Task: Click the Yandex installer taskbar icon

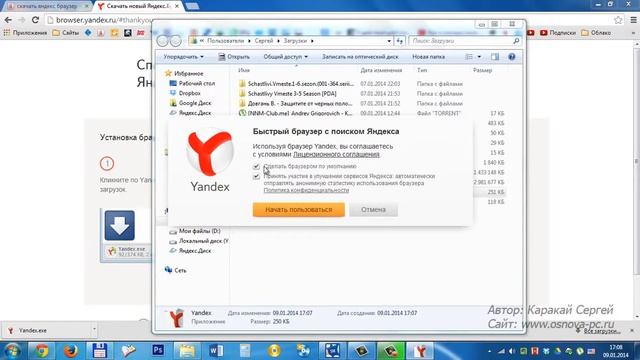Action: pos(420,351)
